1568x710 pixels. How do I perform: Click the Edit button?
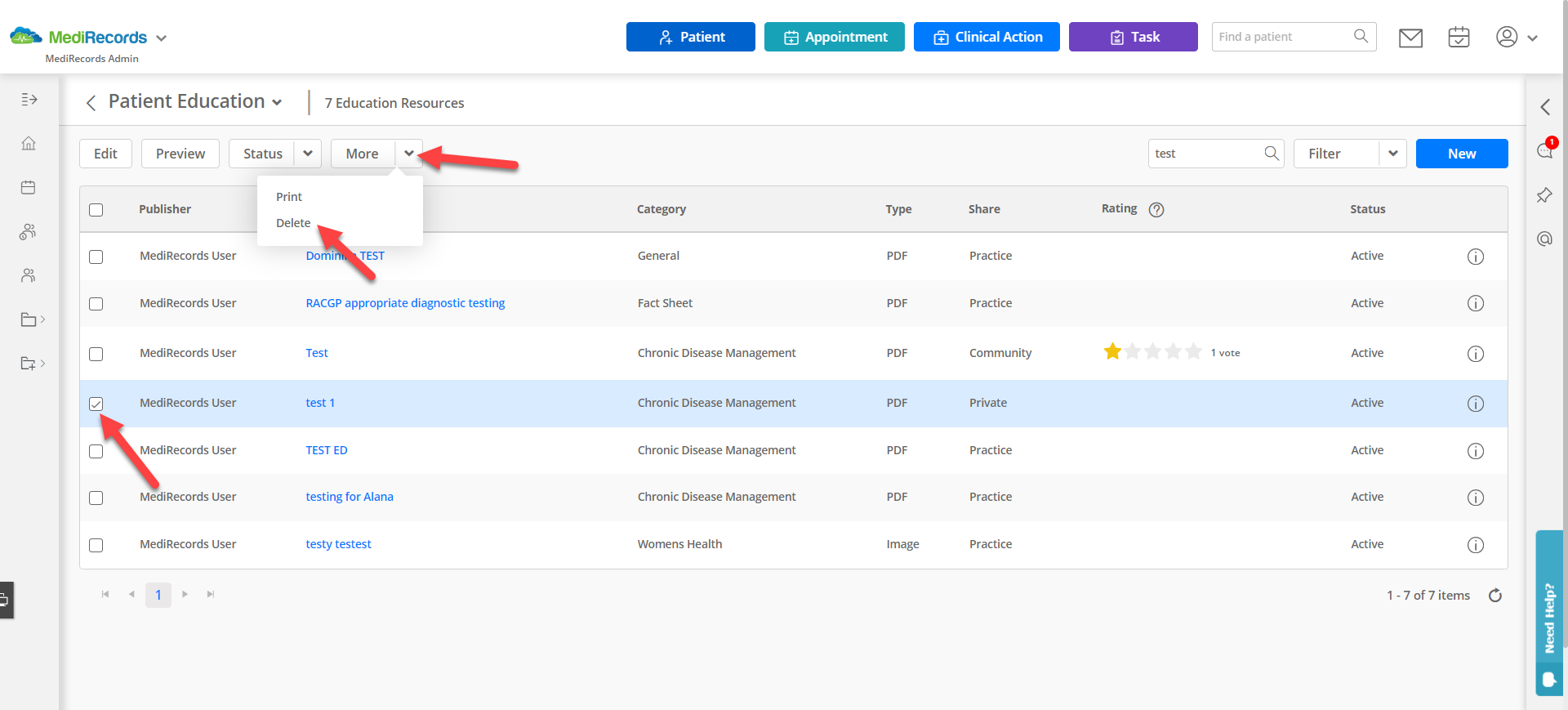105,154
